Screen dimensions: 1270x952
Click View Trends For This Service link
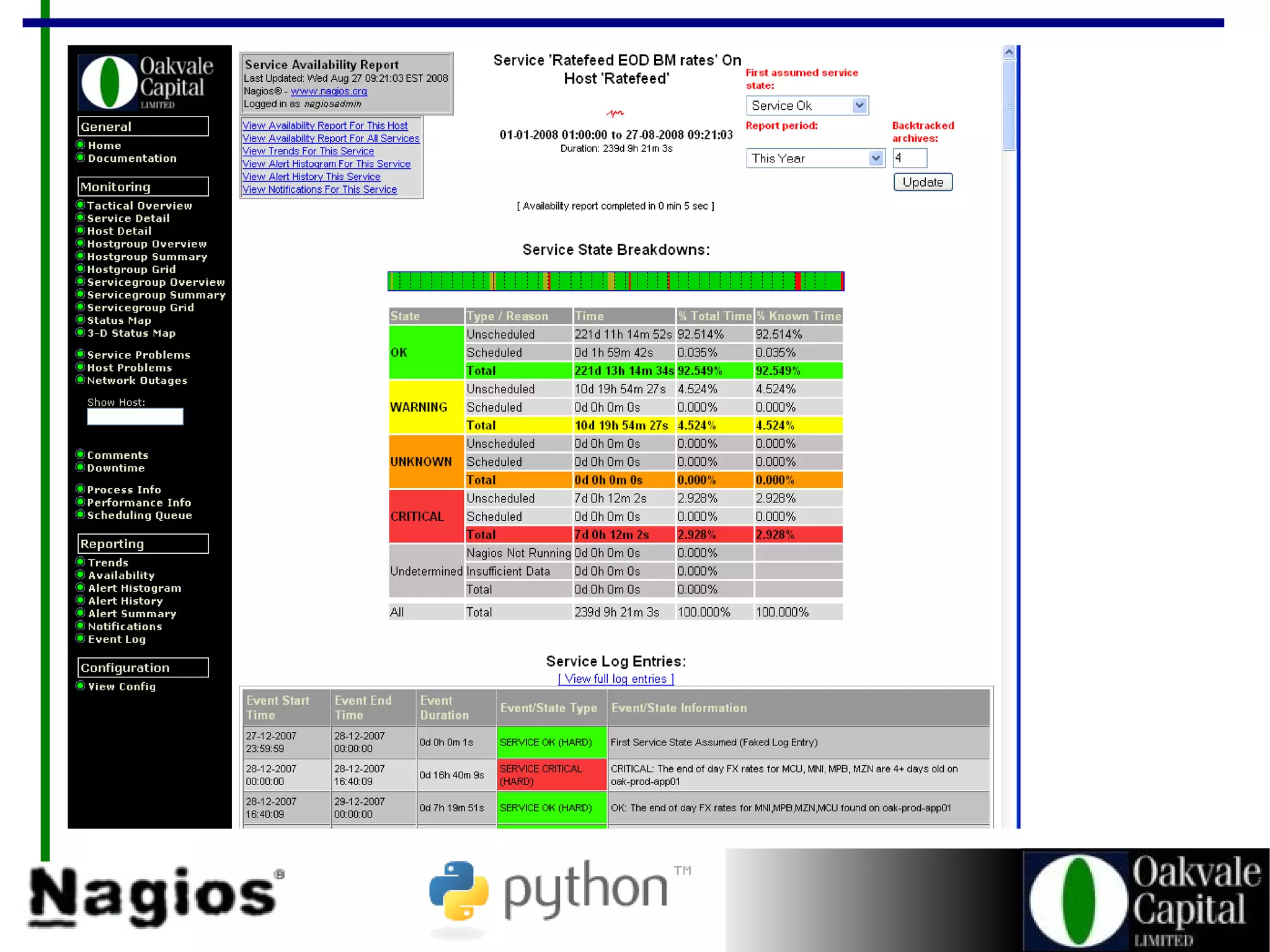(308, 151)
